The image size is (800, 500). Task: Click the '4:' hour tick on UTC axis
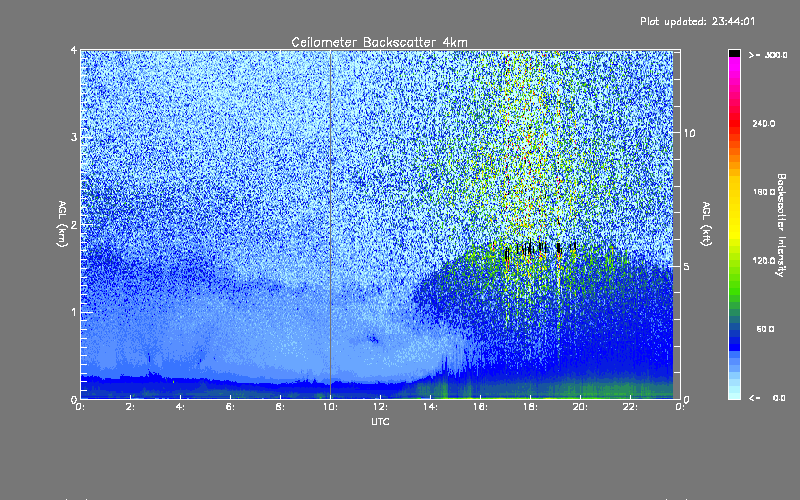click(x=181, y=407)
